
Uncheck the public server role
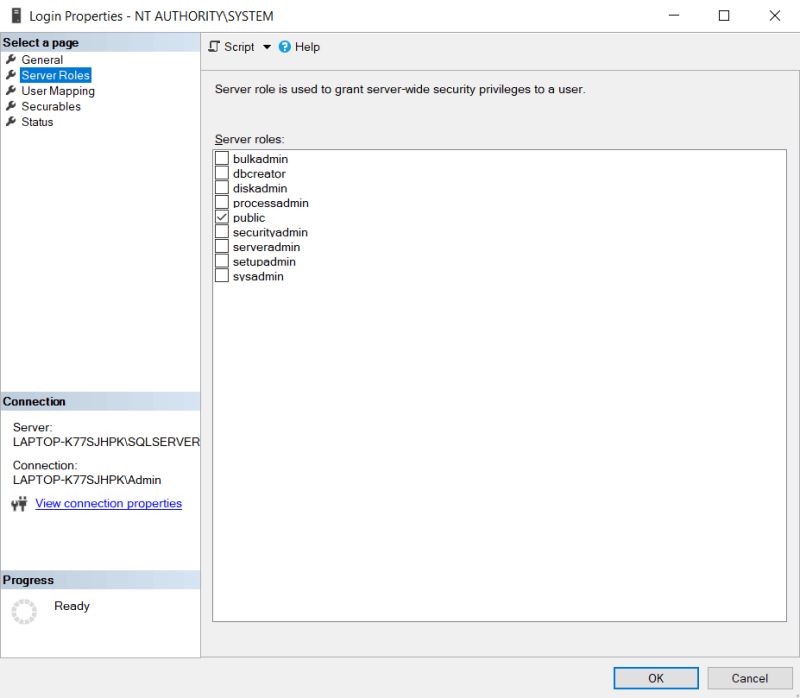(222, 217)
